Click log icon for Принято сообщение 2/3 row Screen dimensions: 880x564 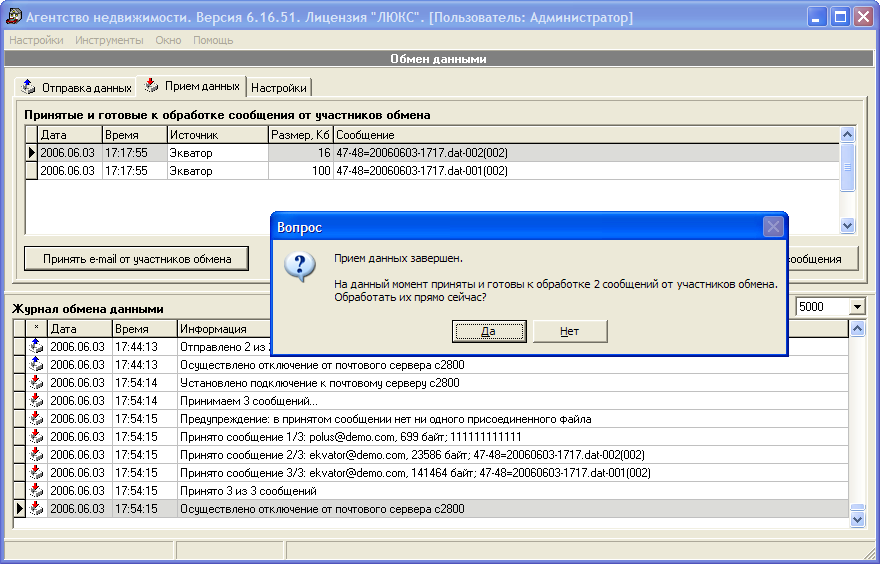(x=36, y=455)
